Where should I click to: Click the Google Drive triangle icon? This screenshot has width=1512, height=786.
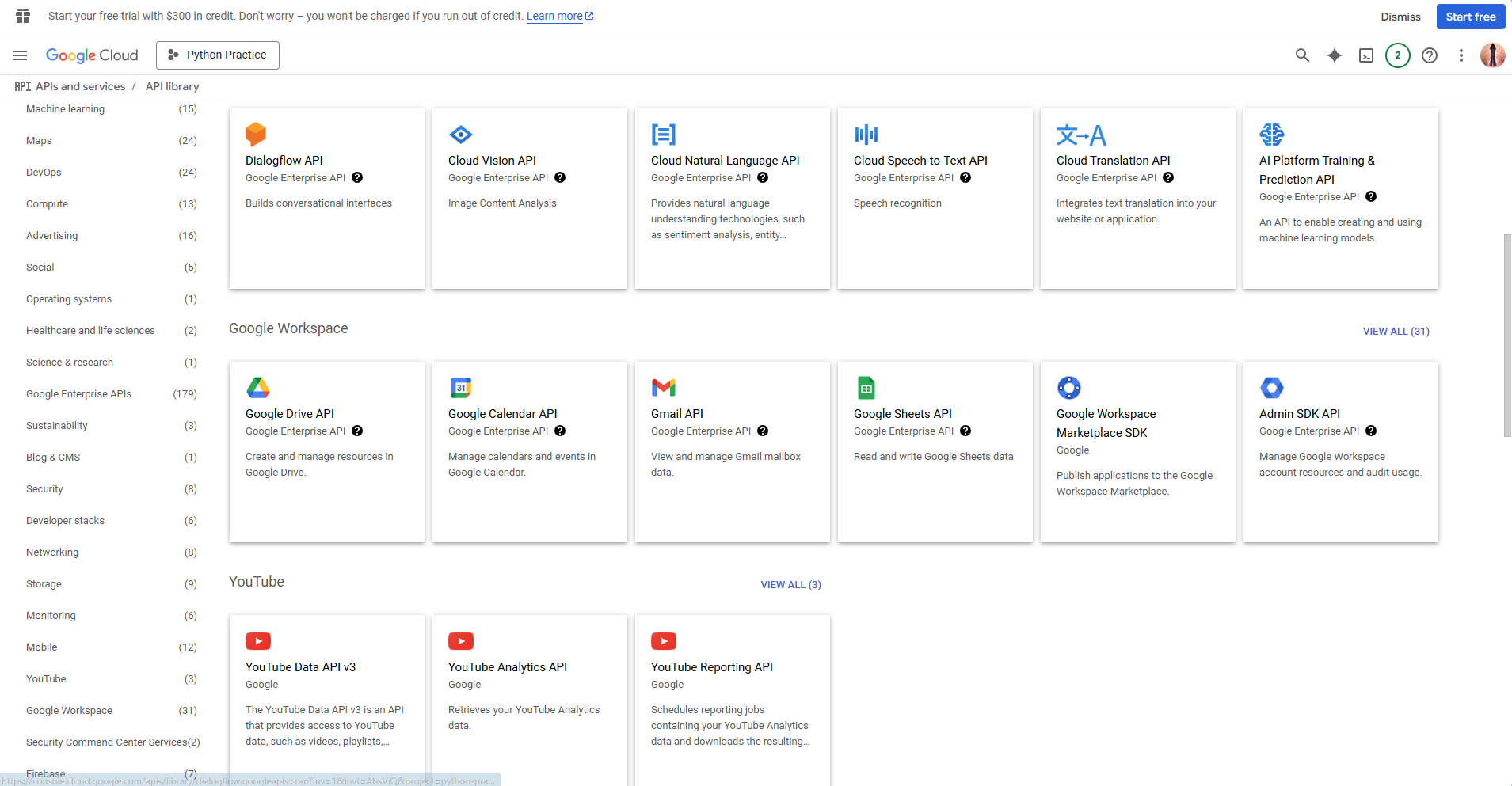[x=258, y=388]
